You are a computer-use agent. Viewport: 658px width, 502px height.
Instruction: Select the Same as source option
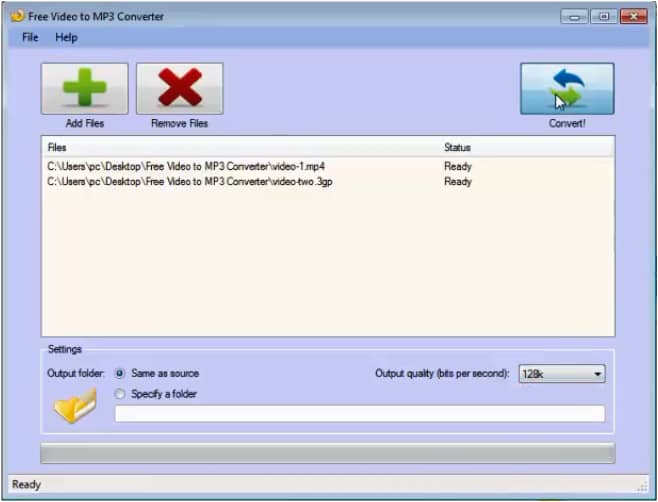(121, 373)
